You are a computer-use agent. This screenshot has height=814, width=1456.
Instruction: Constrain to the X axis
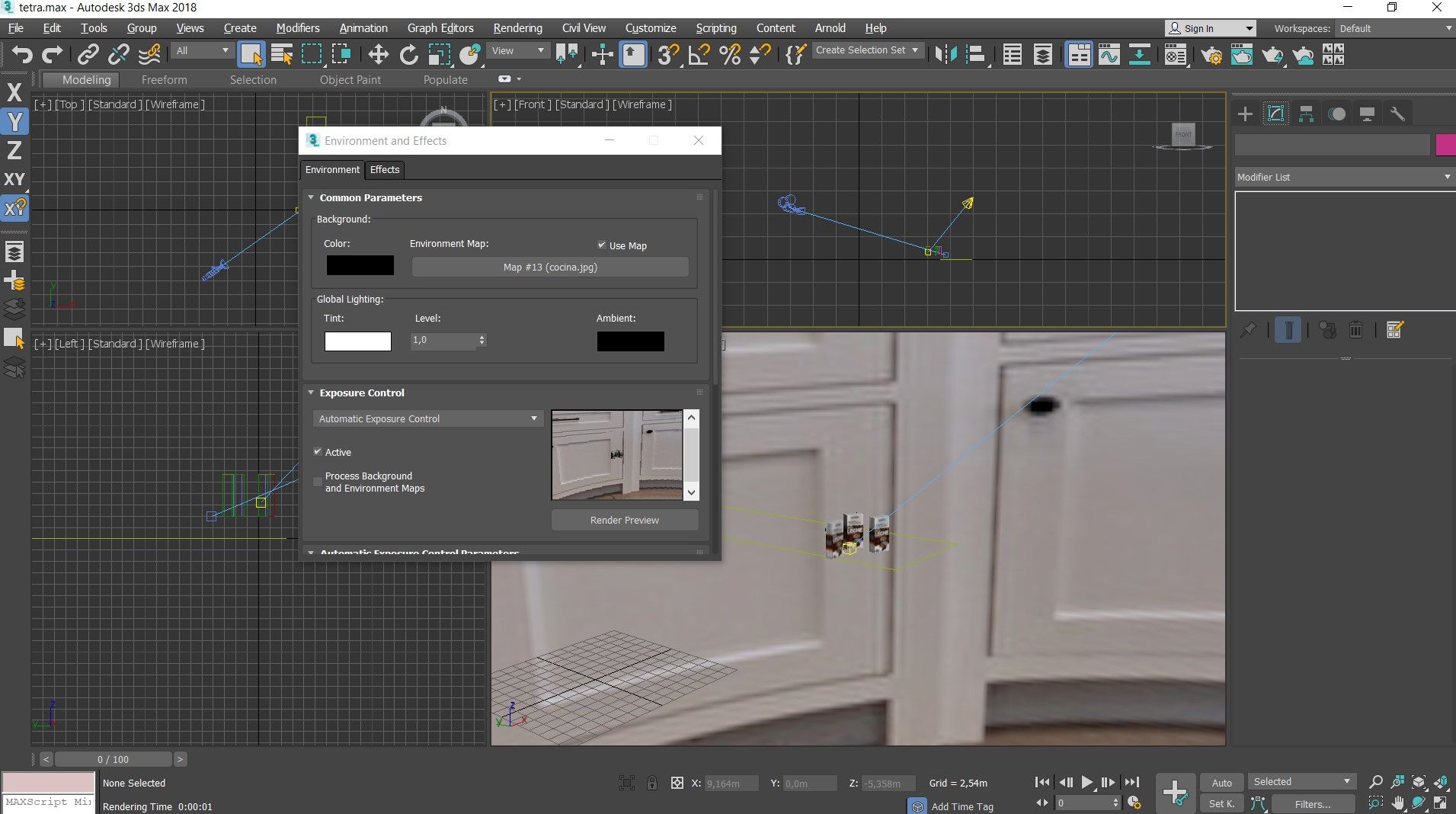click(x=14, y=92)
